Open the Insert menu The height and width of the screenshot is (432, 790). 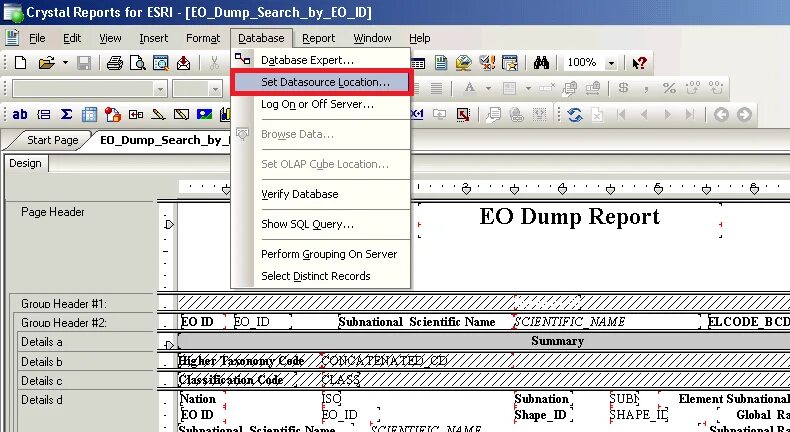tap(154, 38)
